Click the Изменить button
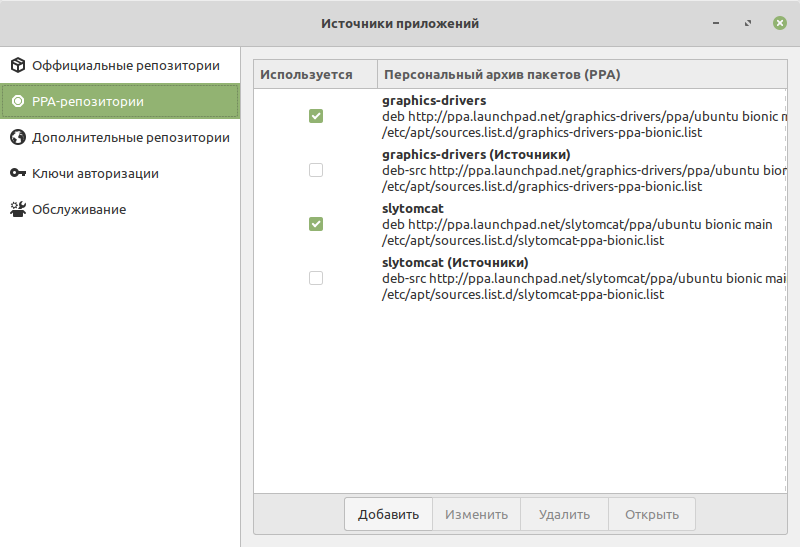This screenshot has height=547, width=800. point(477,514)
